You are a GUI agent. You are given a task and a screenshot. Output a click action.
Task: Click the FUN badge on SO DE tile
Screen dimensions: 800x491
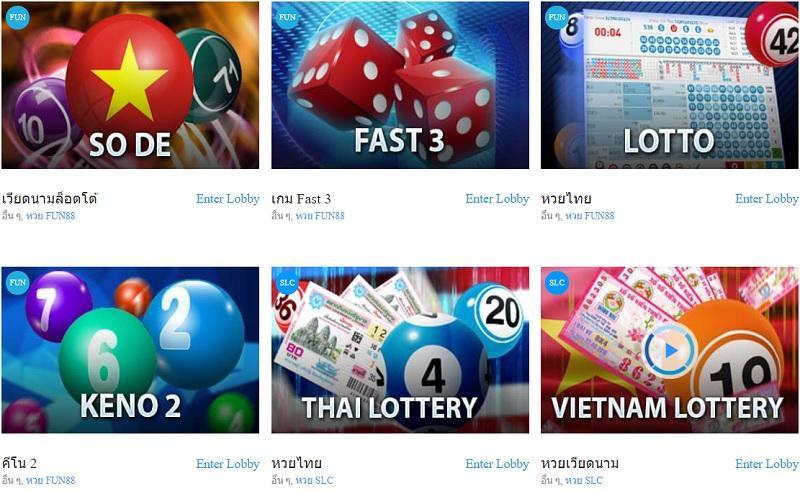click(17, 17)
